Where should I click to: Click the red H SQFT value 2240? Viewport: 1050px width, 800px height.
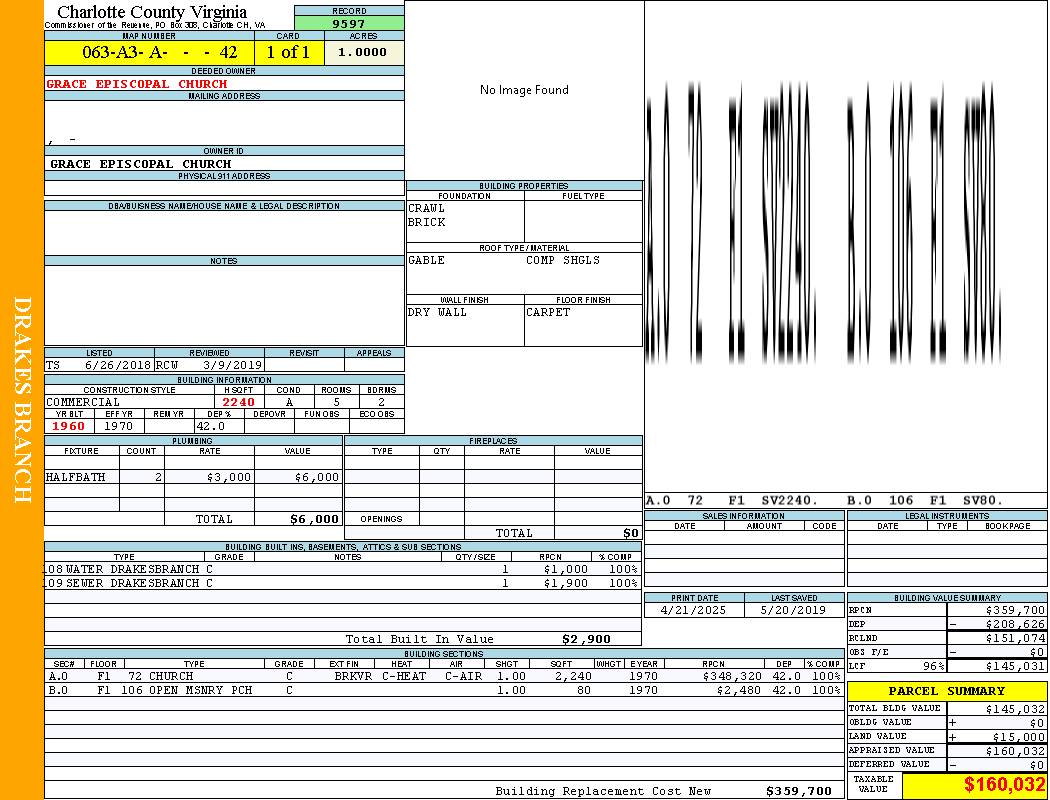coord(238,402)
